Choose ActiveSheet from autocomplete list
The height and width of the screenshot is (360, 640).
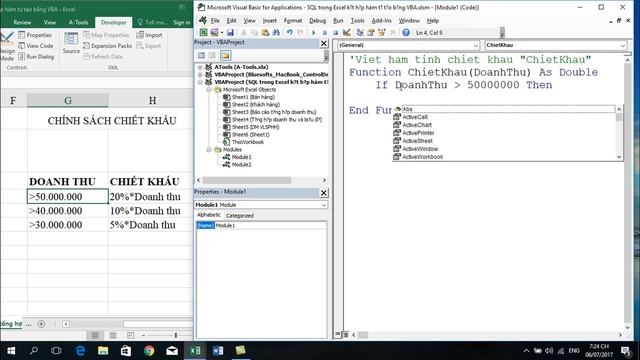click(x=417, y=141)
